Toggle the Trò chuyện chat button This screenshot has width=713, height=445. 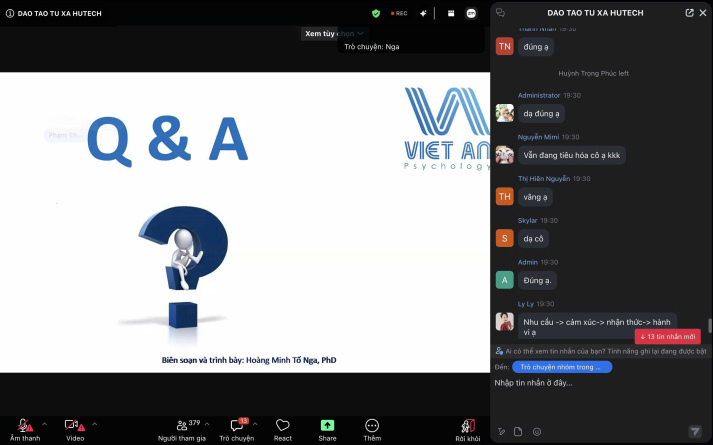[x=237, y=430]
